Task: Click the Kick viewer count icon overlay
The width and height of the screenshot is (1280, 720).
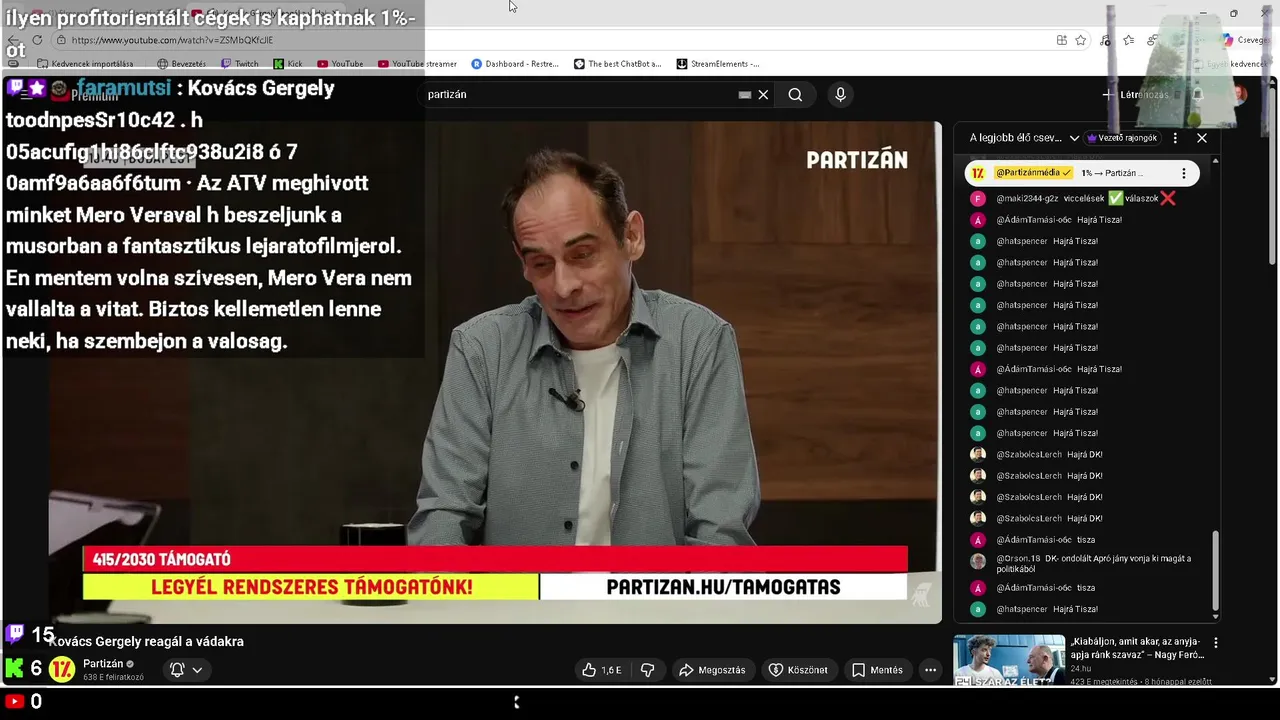Action: (x=14, y=668)
